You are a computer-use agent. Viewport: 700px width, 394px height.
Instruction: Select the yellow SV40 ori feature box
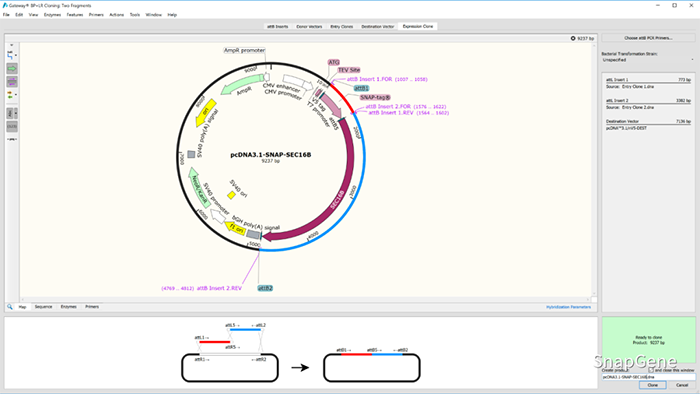(231, 195)
